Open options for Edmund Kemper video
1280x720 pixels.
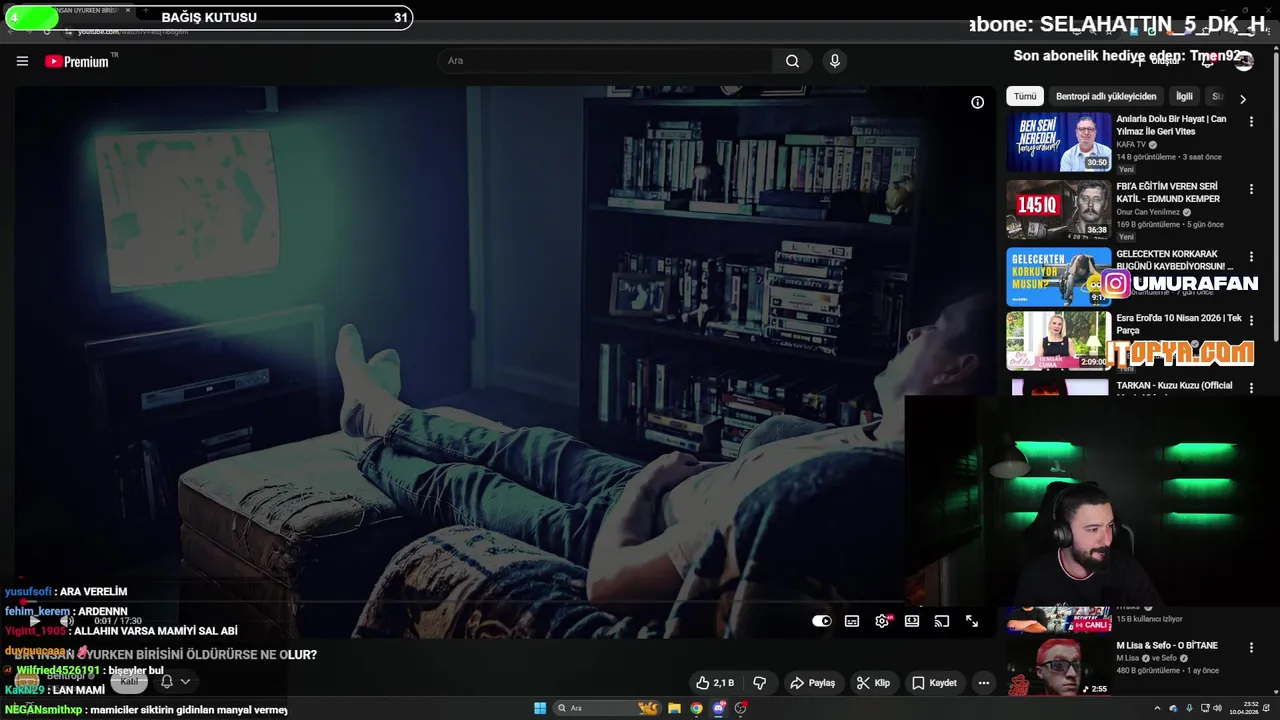tap(1251, 189)
